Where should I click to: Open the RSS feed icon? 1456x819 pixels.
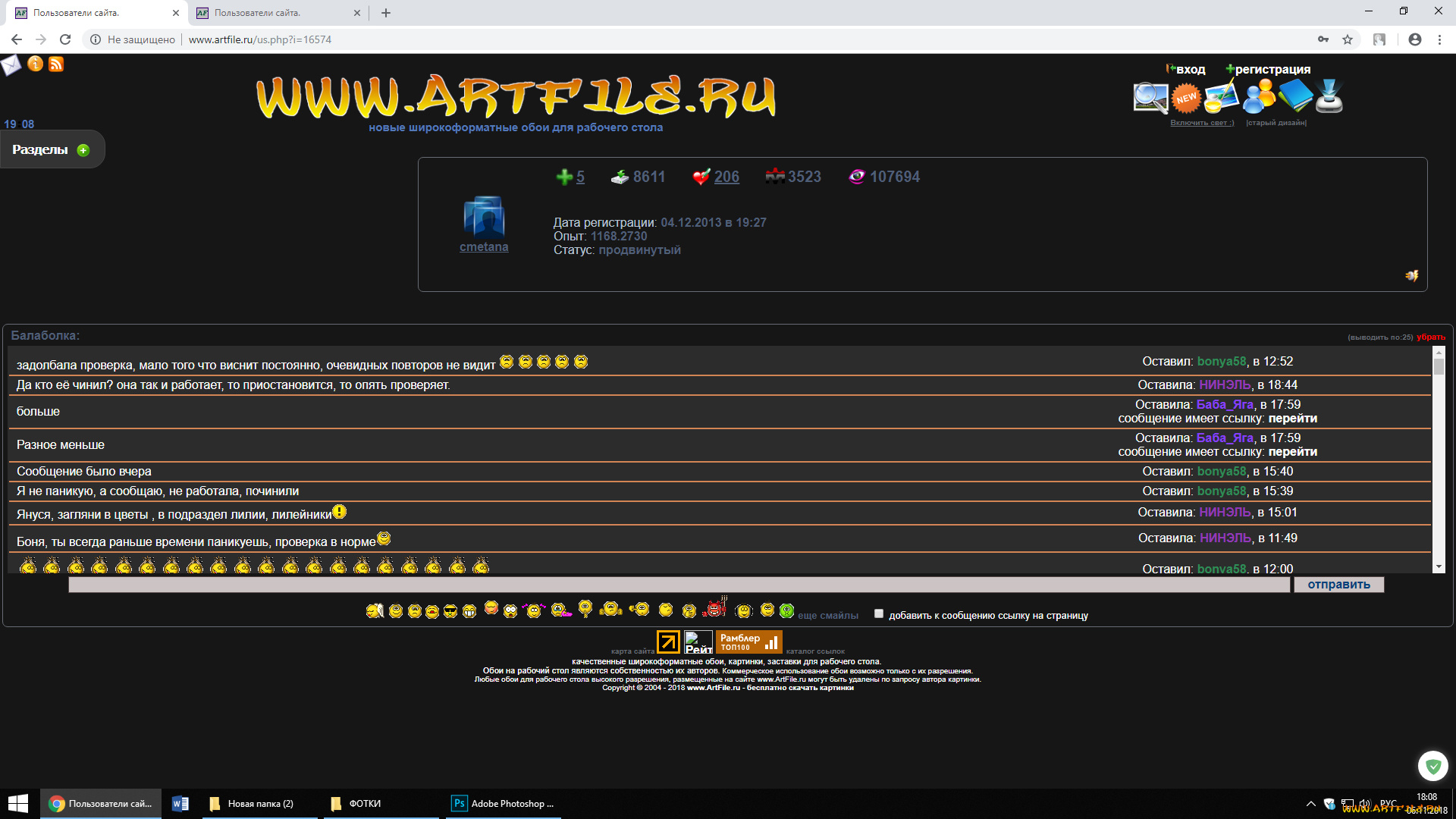click(x=56, y=64)
